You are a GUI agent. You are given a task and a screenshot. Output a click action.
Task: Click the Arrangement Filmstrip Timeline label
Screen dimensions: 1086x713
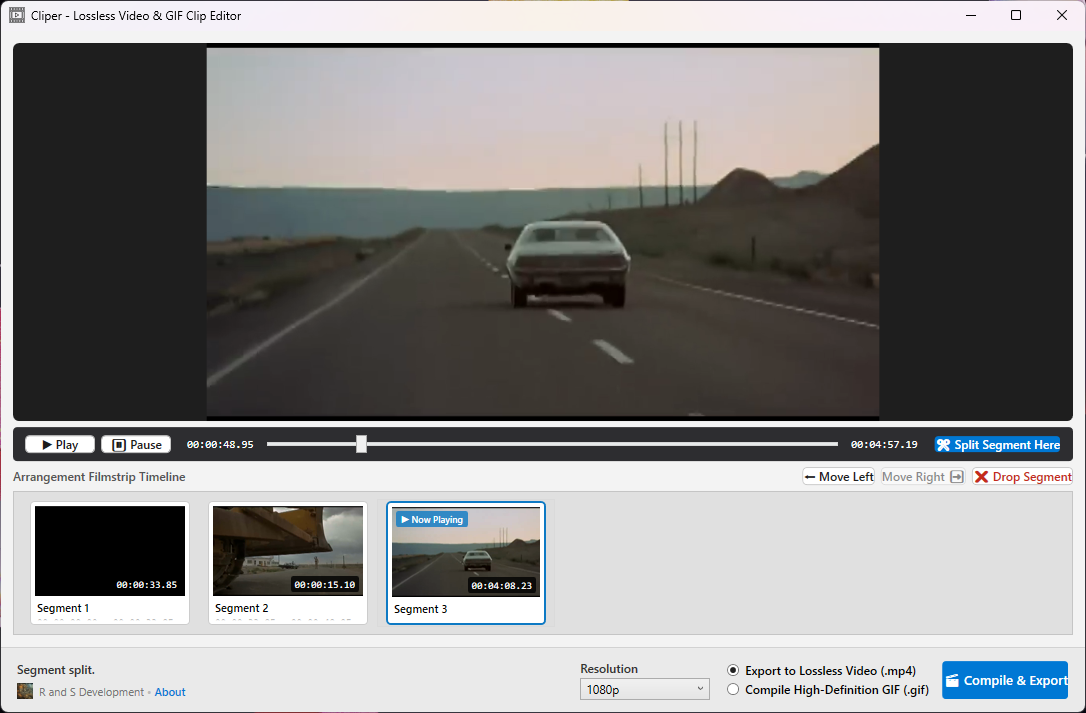[99, 477]
